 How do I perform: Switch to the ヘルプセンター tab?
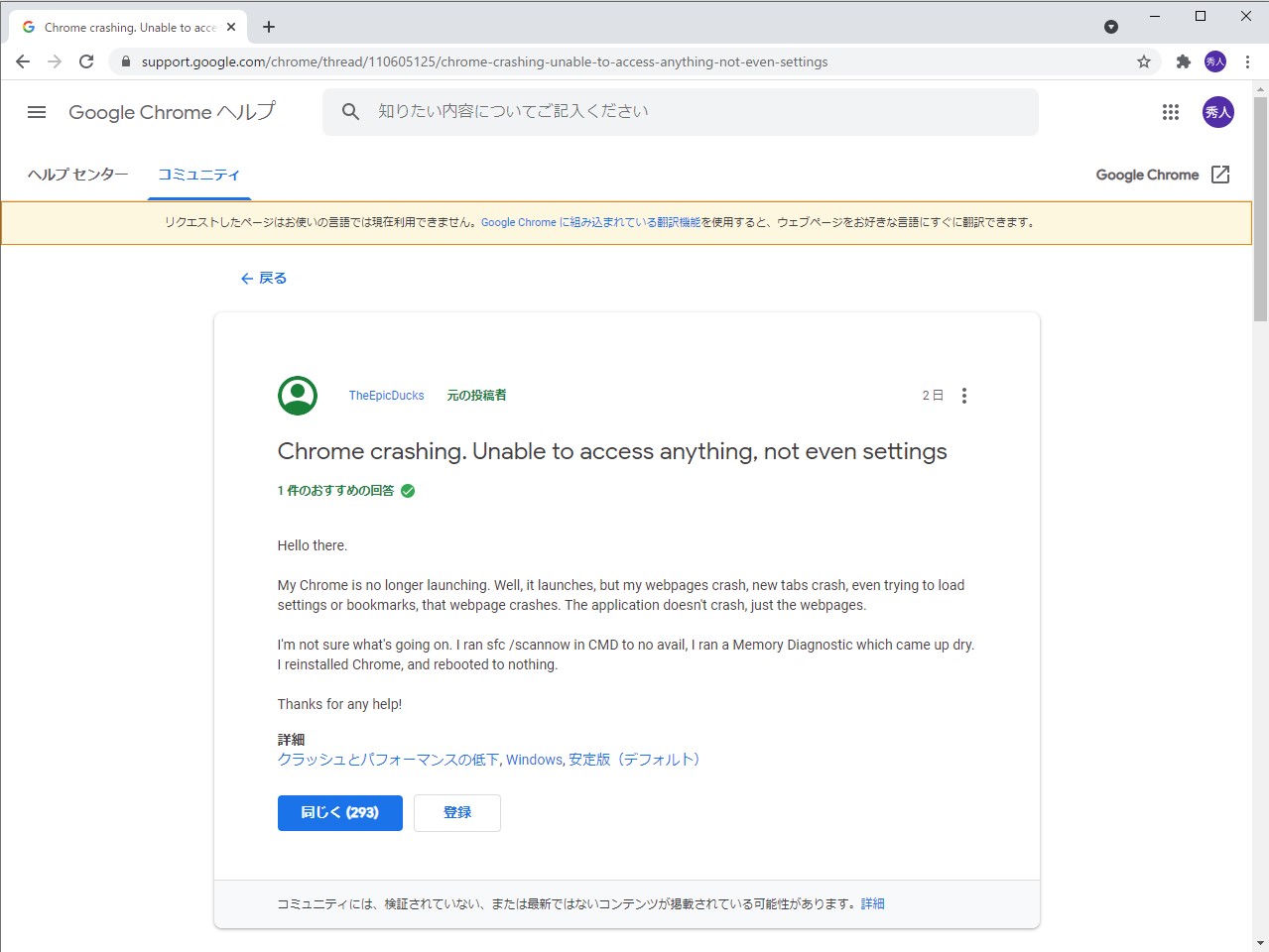tap(76, 174)
